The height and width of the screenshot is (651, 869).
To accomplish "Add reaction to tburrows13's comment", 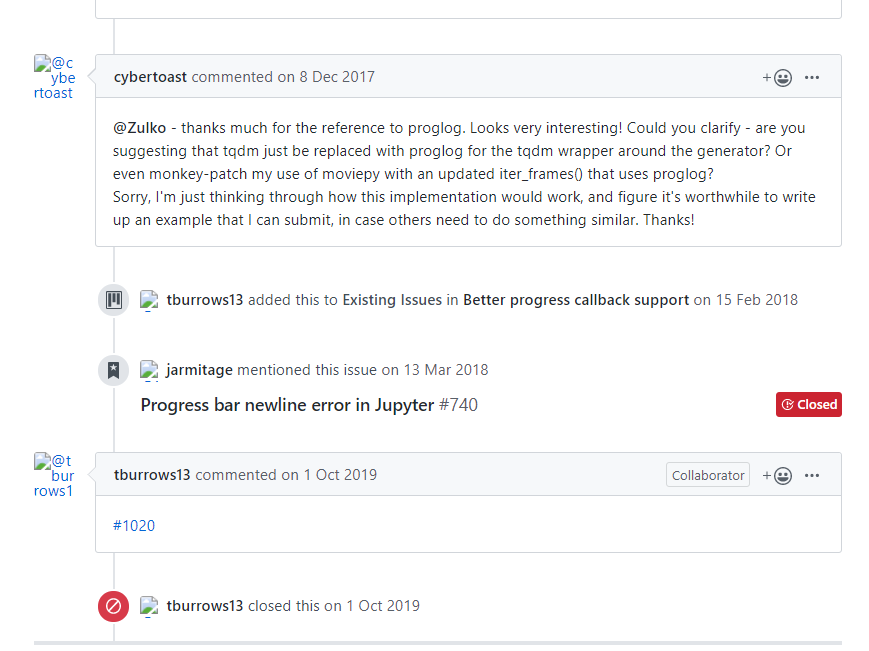I will point(777,475).
